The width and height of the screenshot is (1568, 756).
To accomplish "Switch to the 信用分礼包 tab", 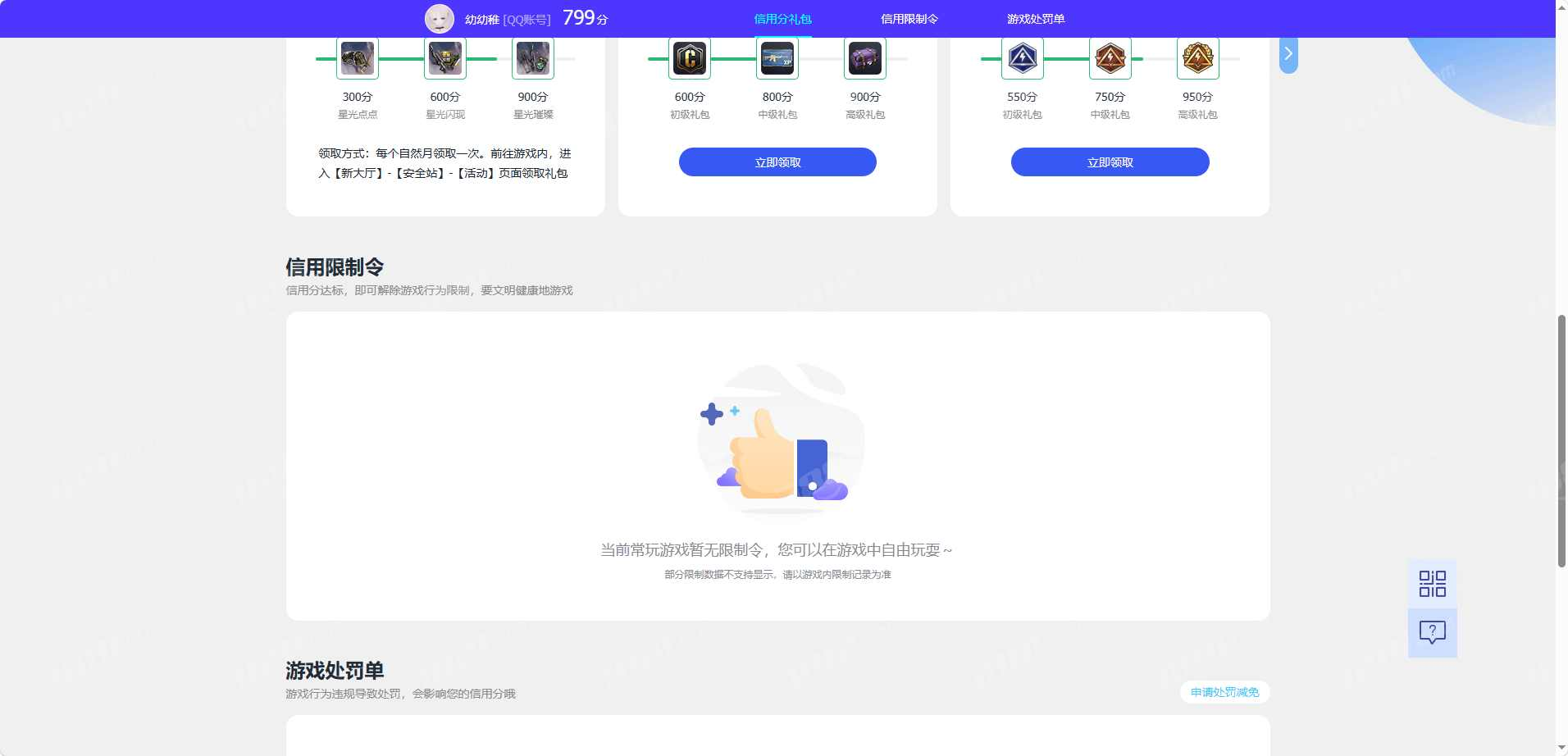I will [x=782, y=19].
